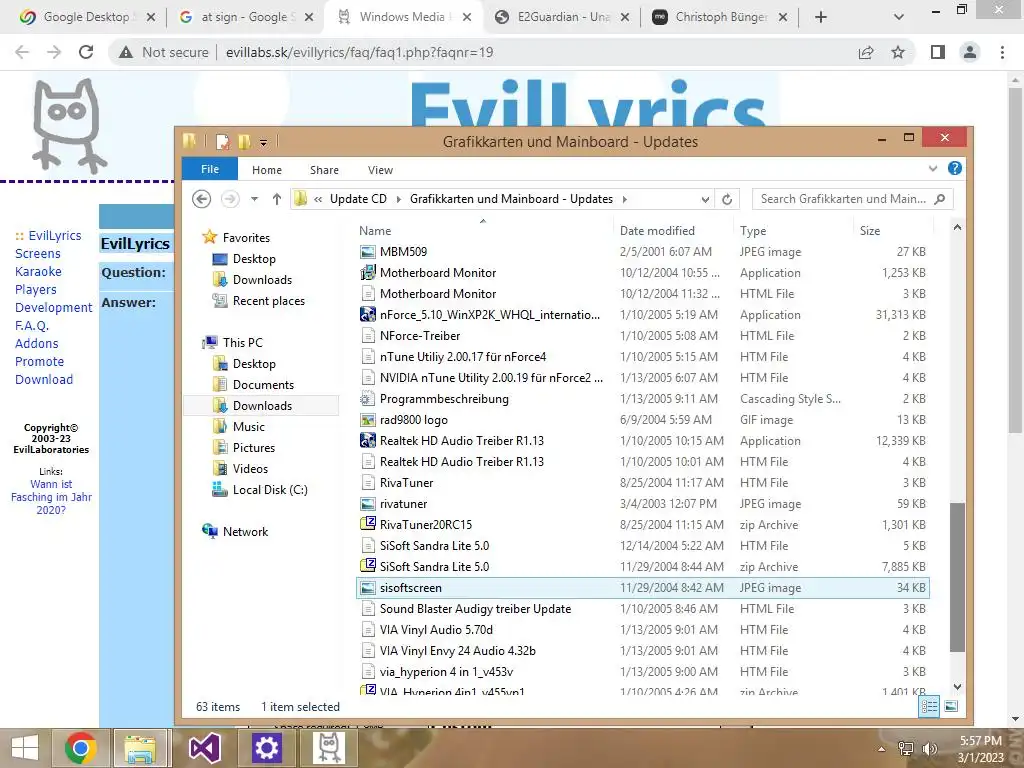1024x768 pixels.
Task: Switch to the Christoph Bünger tab
Action: click(722, 17)
